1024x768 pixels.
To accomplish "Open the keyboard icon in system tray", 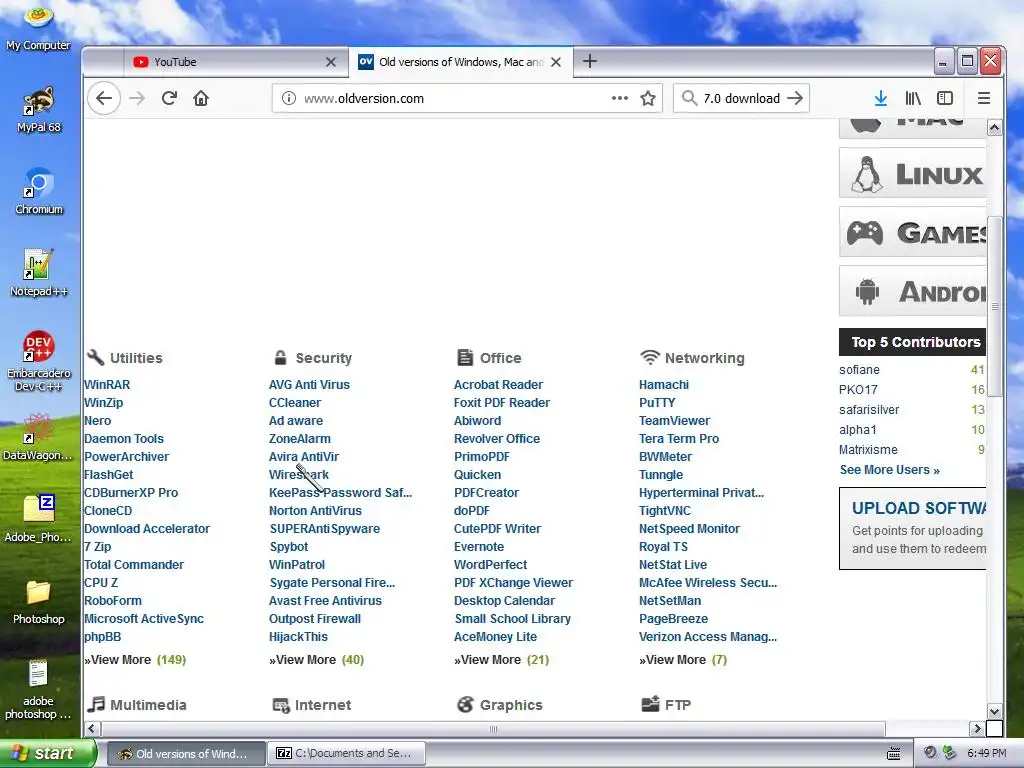I will (x=893, y=754).
